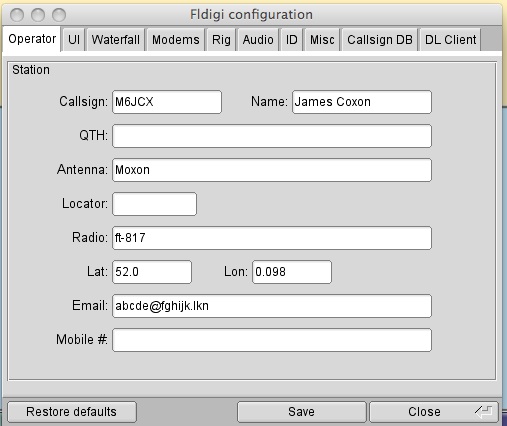This screenshot has height=426, width=507.
Task: Select the Modems tab
Action: pyautogui.click(x=176, y=40)
